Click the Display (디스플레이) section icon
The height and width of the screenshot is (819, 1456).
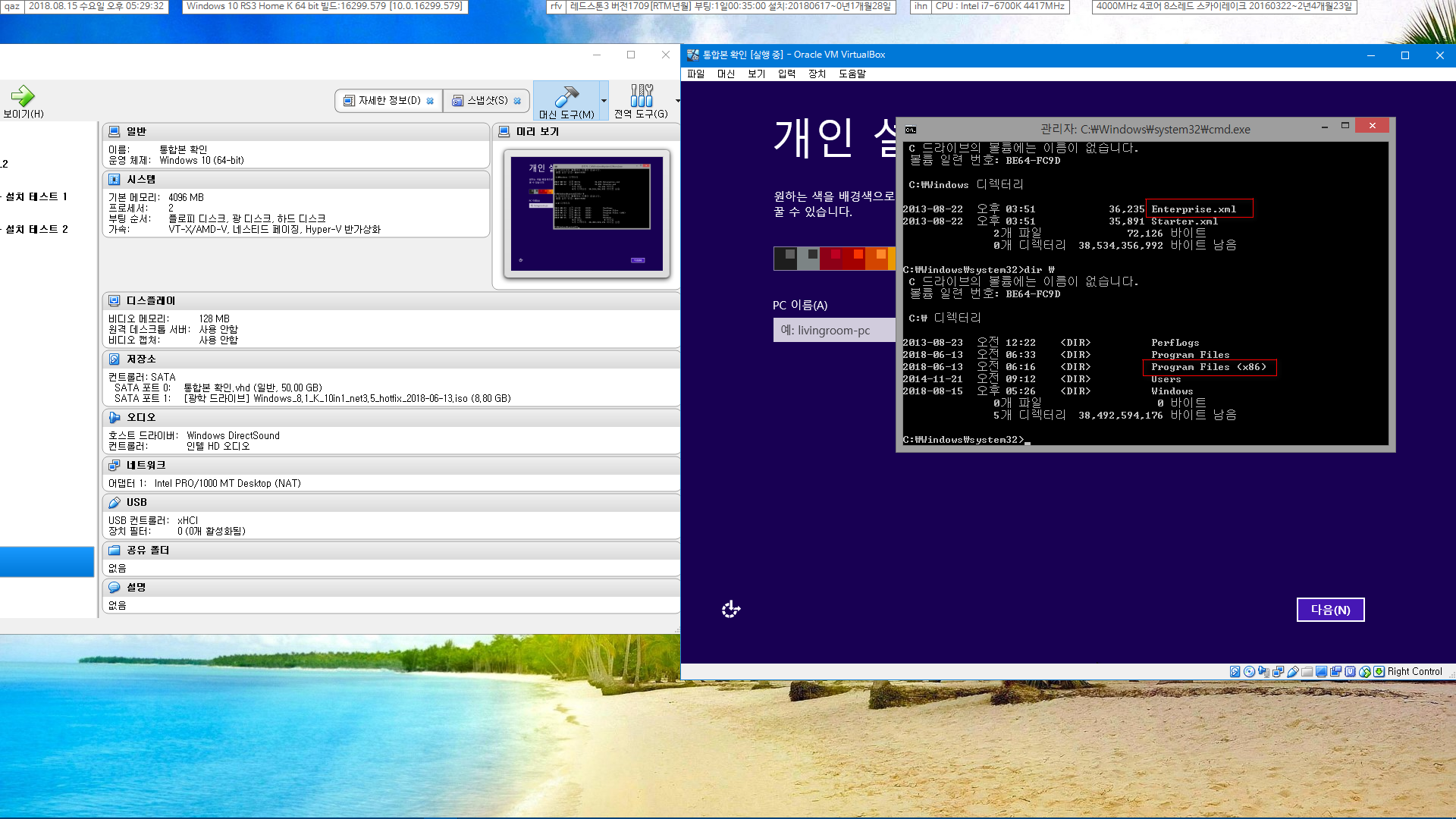click(x=115, y=301)
